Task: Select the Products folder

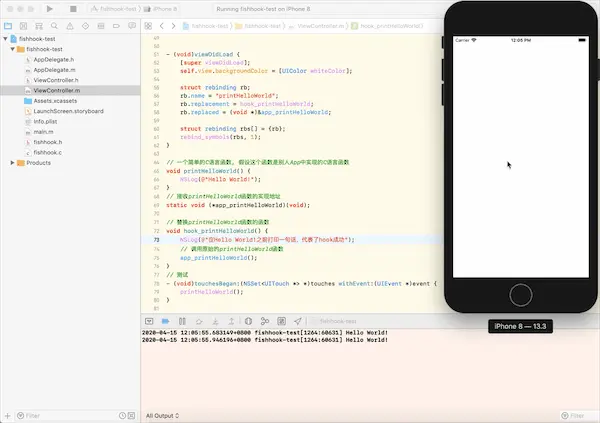Action: pyautogui.click(x=38, y=163)
